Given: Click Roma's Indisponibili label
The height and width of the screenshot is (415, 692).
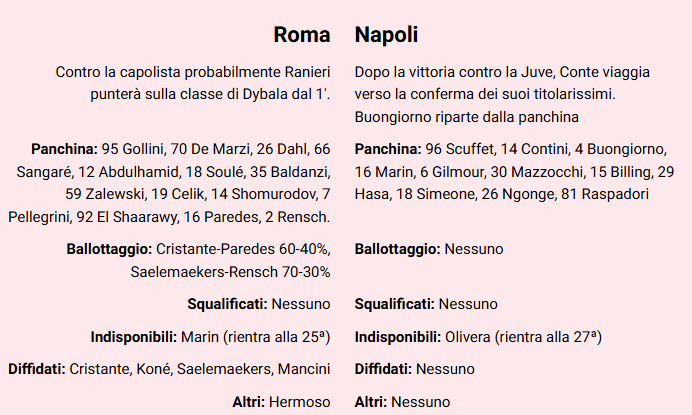Looking at the screenshot, I should pyautogui.click(x=135, y=336).
